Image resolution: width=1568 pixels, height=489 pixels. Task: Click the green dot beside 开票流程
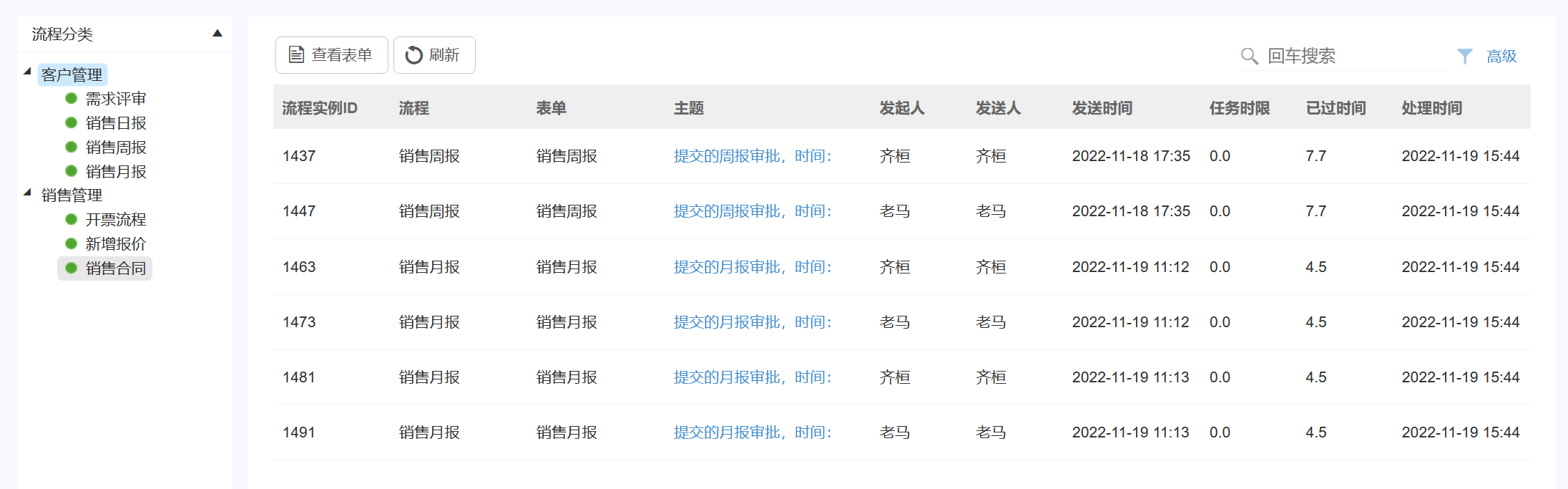(x=71, y=220)
